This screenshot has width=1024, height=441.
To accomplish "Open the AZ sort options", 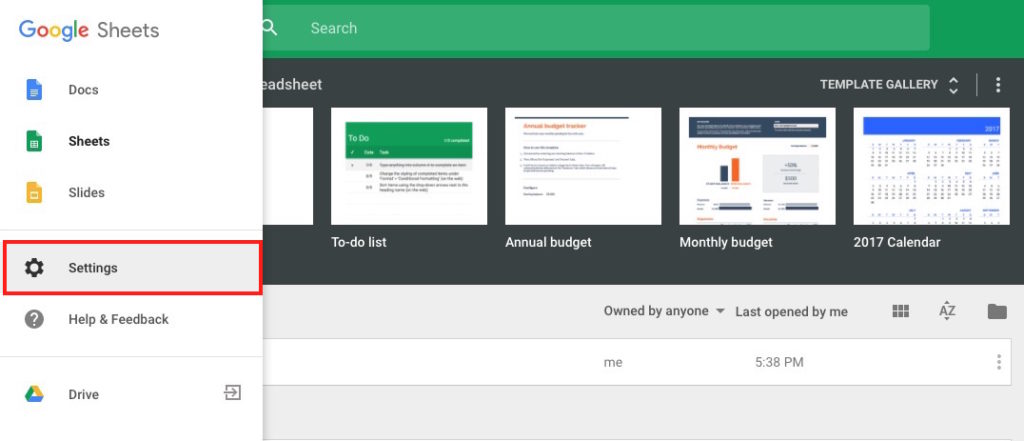I will [948, 312].
